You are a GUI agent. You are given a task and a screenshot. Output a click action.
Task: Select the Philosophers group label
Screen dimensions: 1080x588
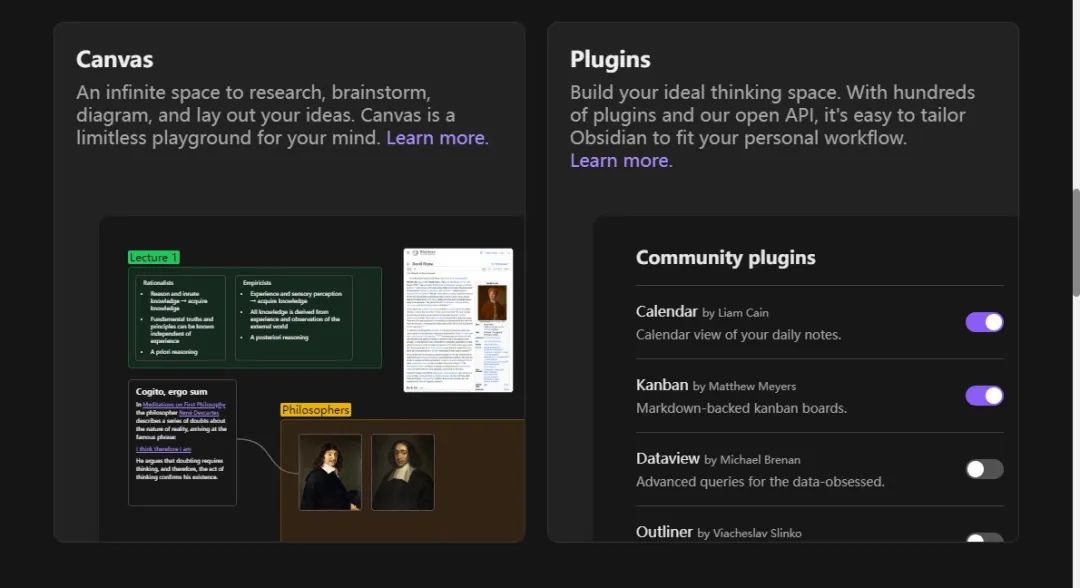coord(315,410)
